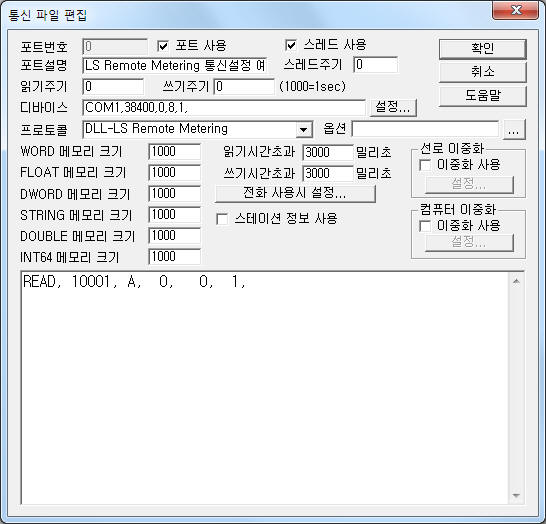The height and width of the screenshot is (524, 546).
Task: Click the 포트설명 text field
Action: tap(175, 65)
